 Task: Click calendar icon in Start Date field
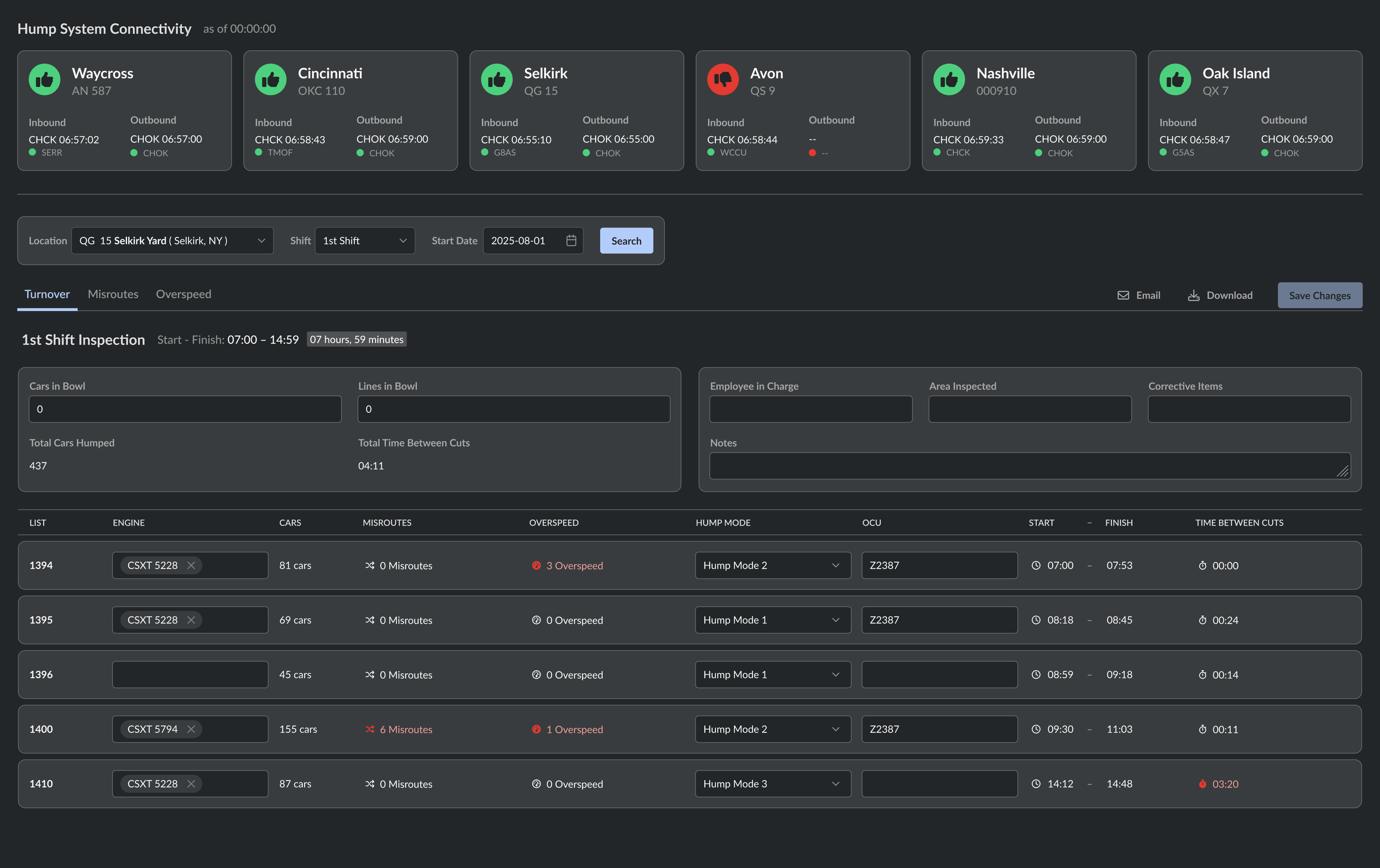[x=571, y=241]
